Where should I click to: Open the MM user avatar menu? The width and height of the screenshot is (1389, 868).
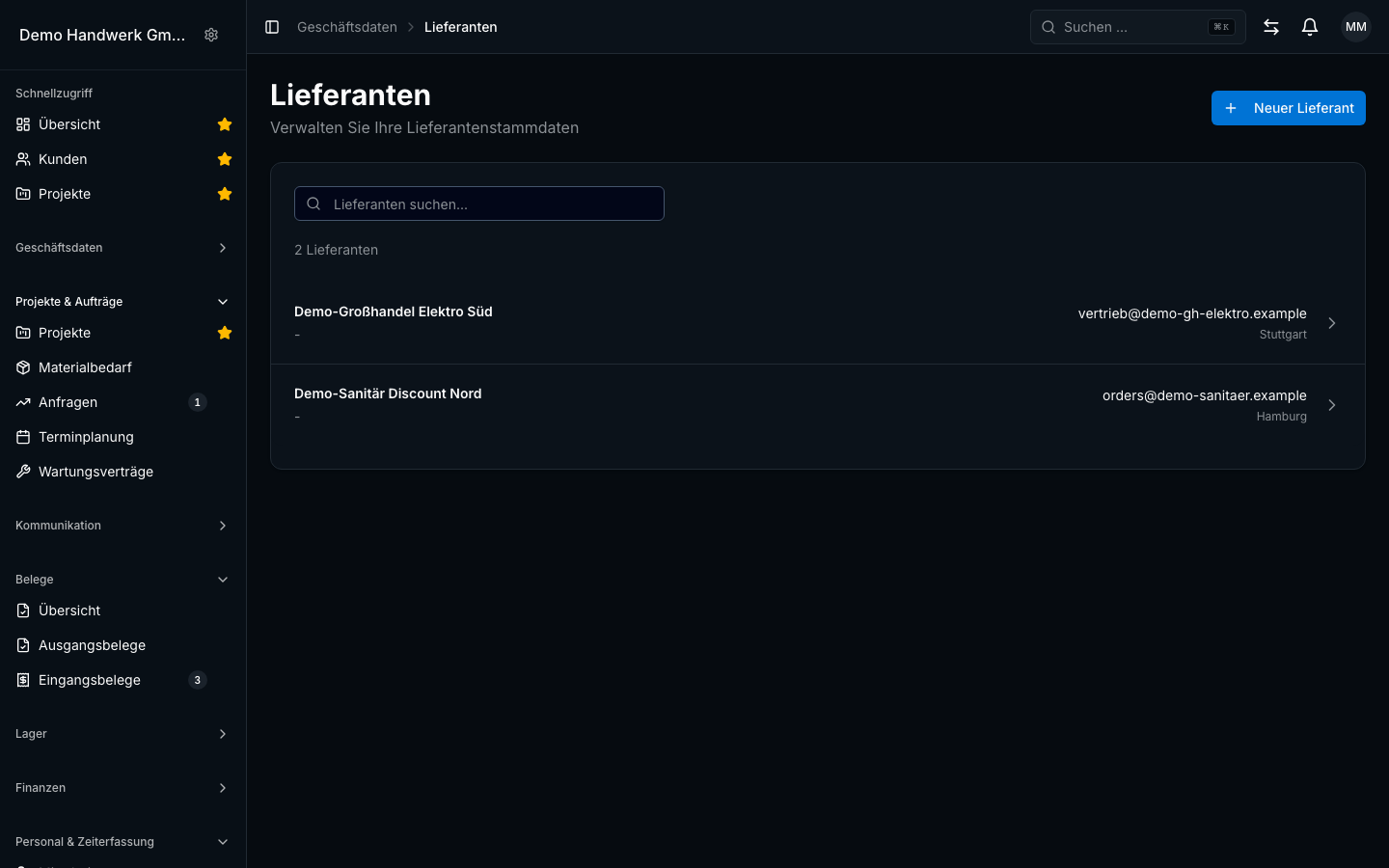click(1356, 27)
